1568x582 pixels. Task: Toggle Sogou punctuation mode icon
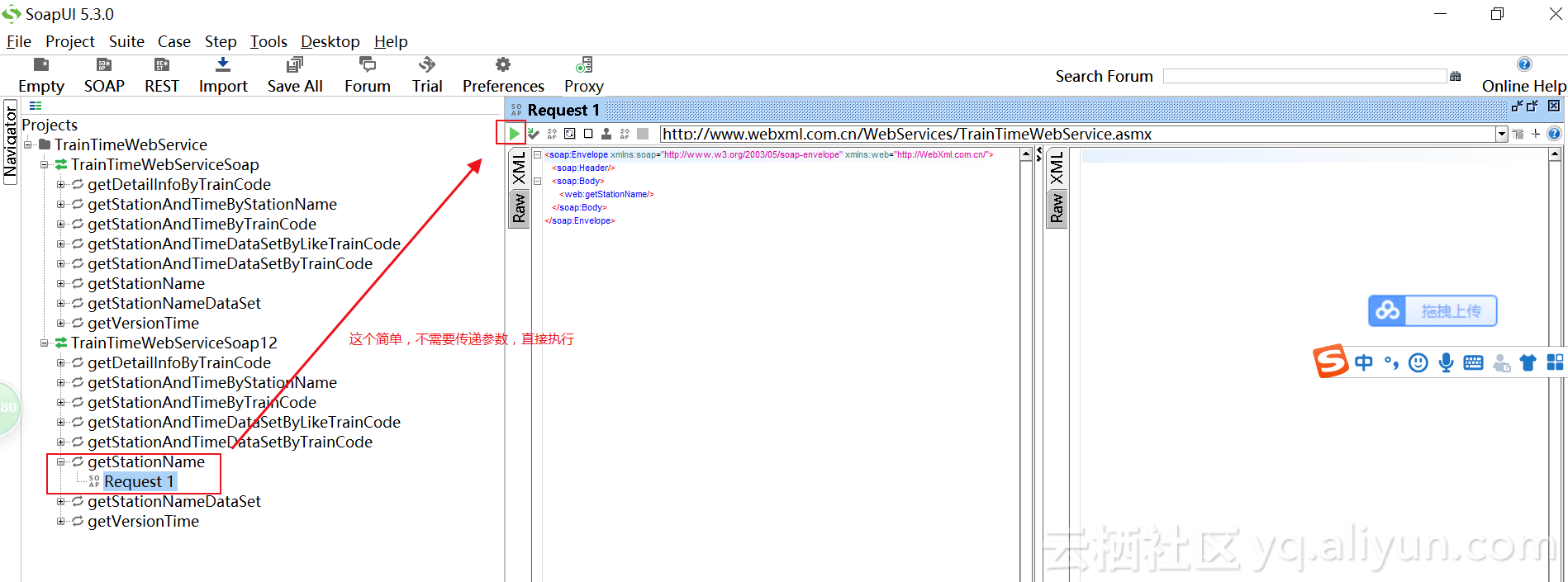(1391, 362)
